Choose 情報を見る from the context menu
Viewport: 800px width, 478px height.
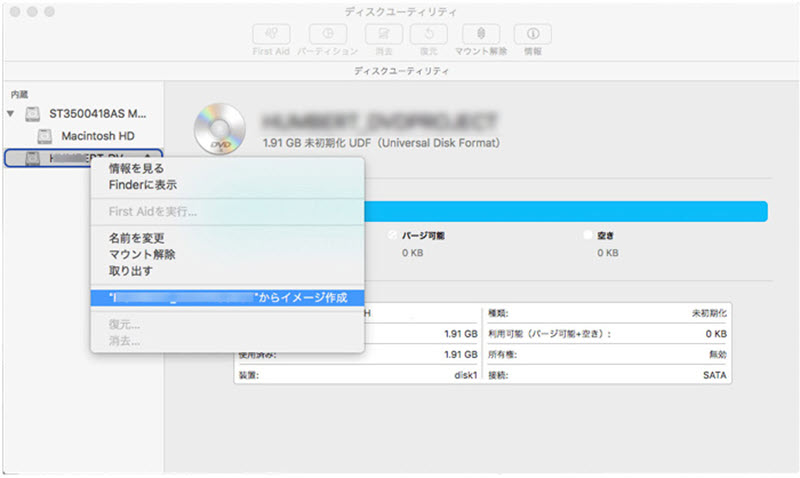[x=136, y=169]
